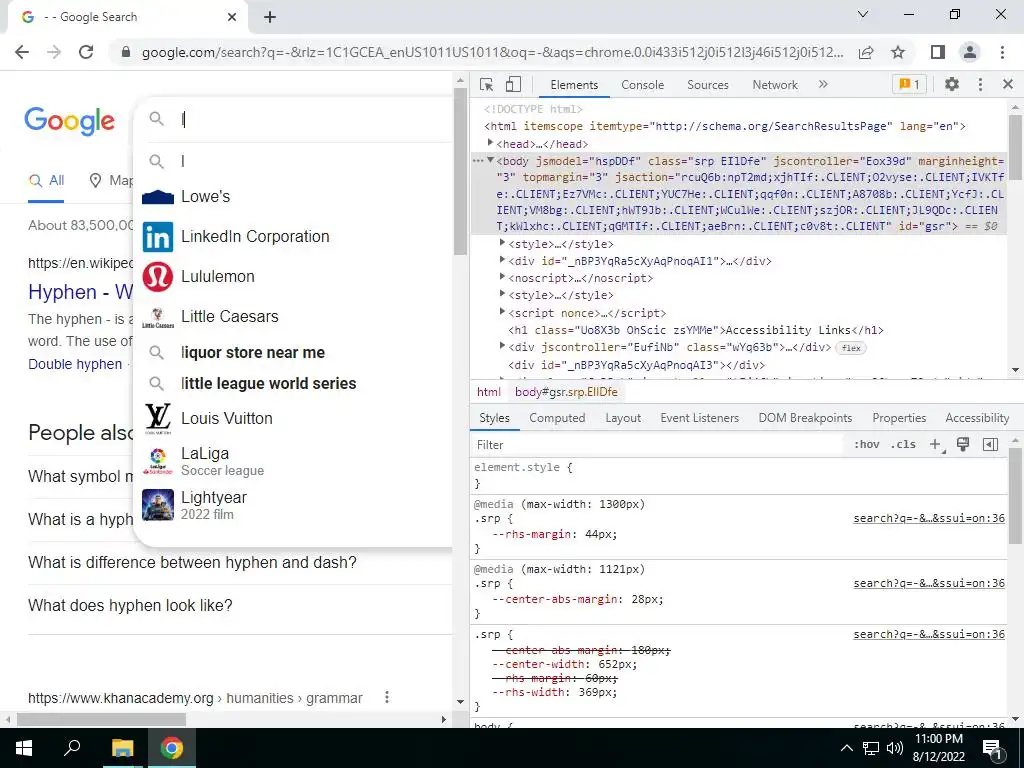
Task: Switch to the Console tab
Action: pyautogui.click(x=643, y=85)
